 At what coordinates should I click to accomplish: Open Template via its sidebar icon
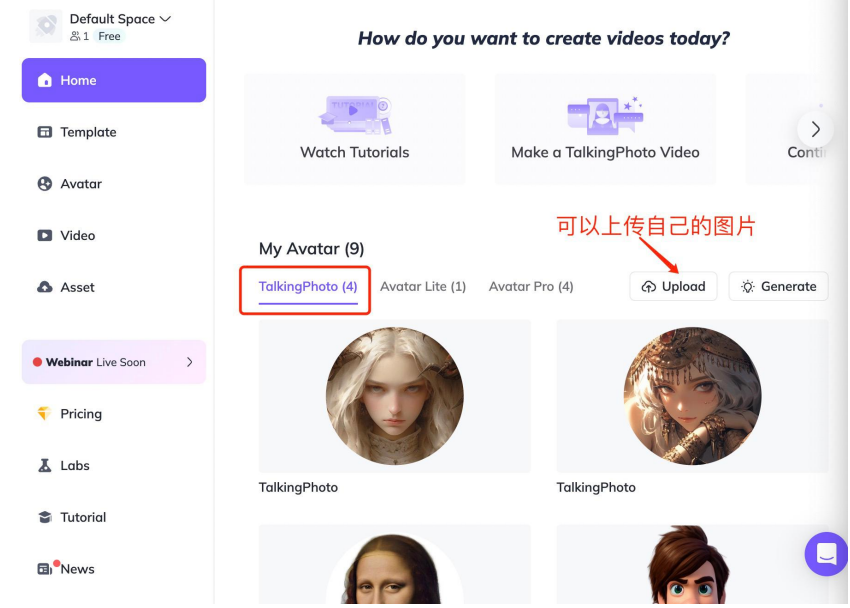click(x=45, y=132)
